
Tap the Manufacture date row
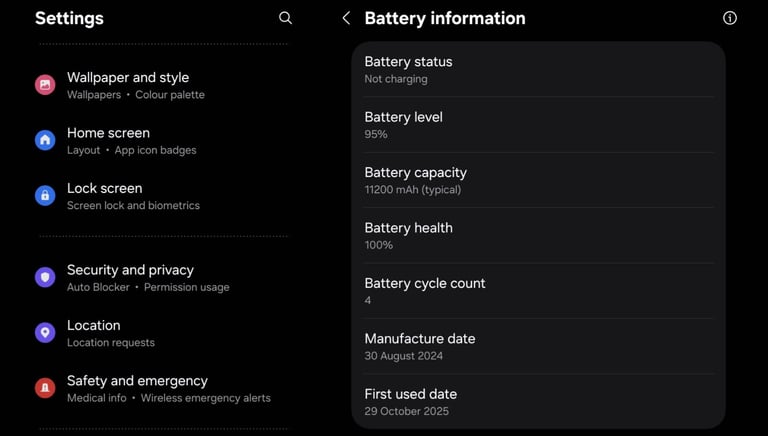coord(538,346)
